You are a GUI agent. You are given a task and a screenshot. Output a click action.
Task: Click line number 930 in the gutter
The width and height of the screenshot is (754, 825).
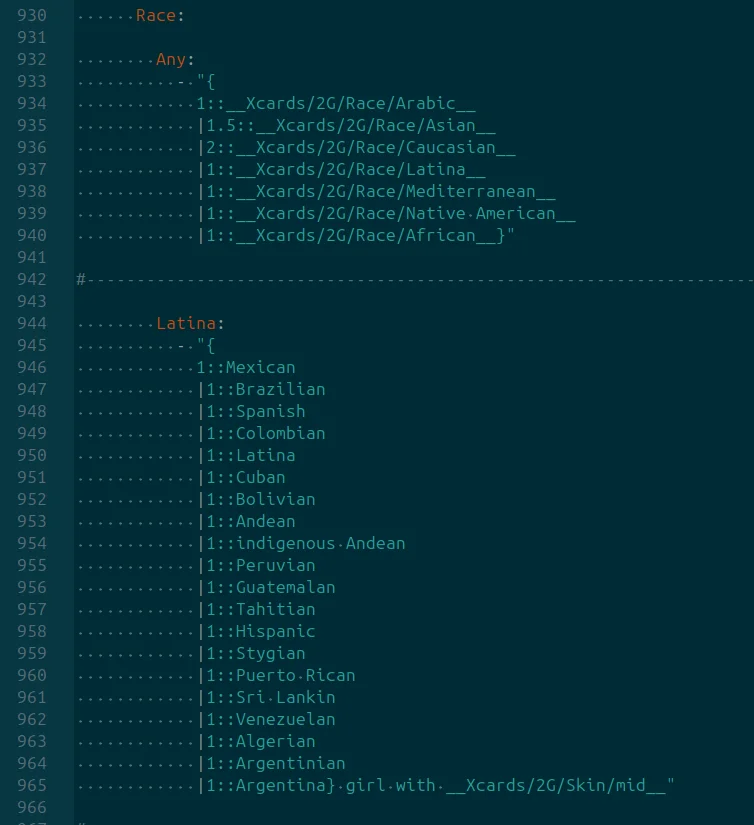(32, 16)
